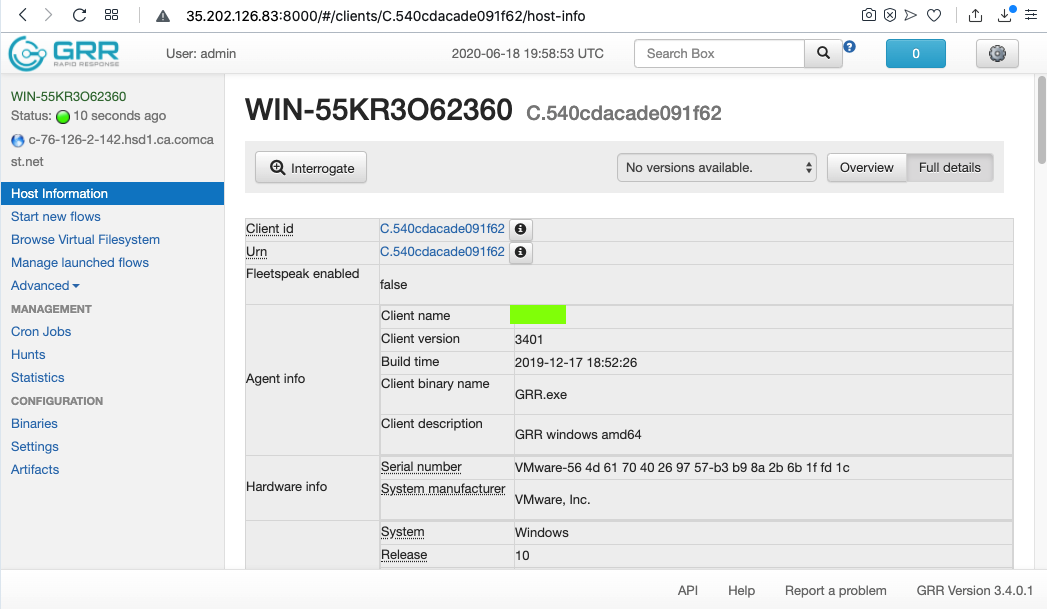
Task: Click the browser address bar URL
Action: [x=385, y=16]
